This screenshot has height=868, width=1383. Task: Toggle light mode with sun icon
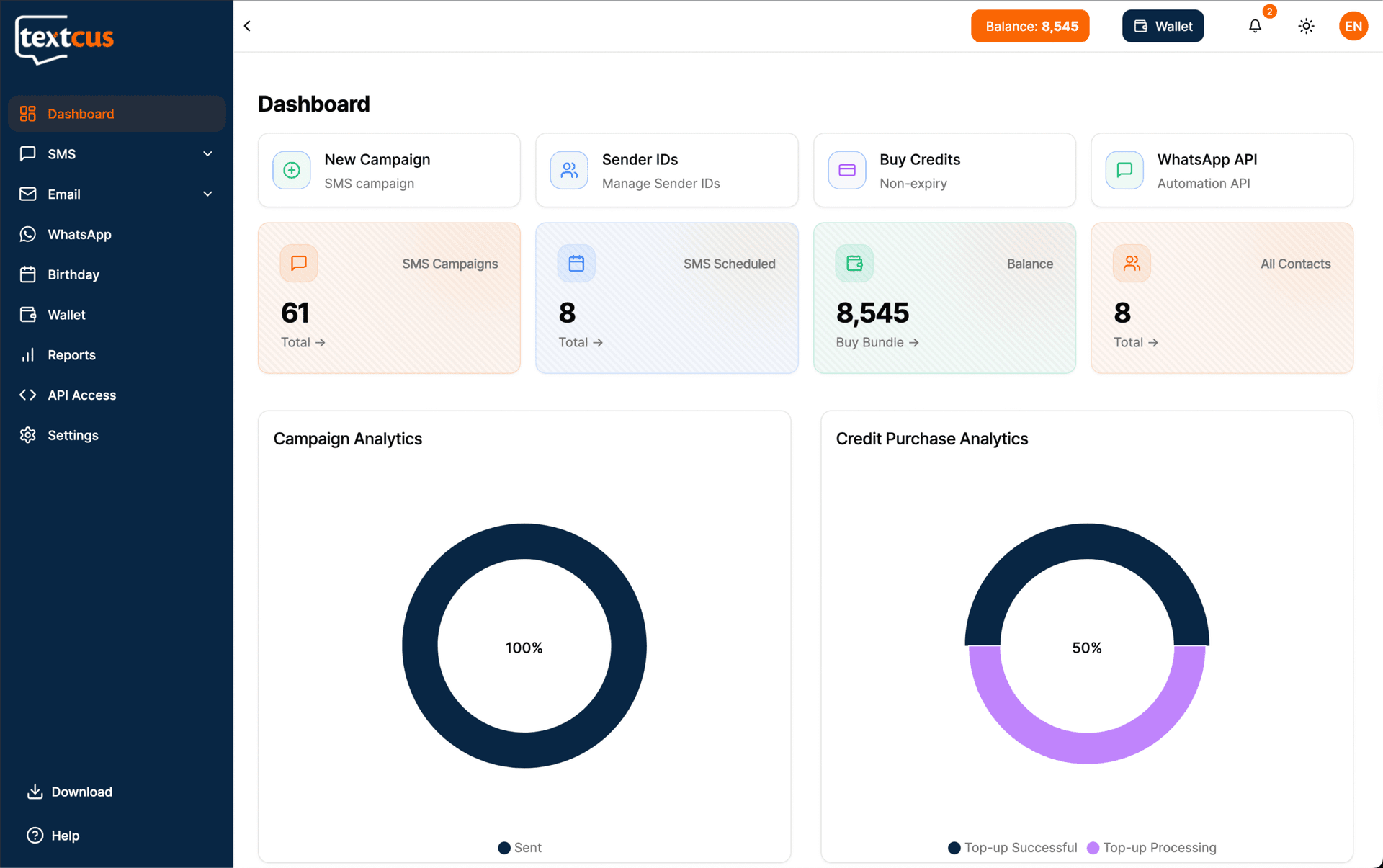(1306, 26)
